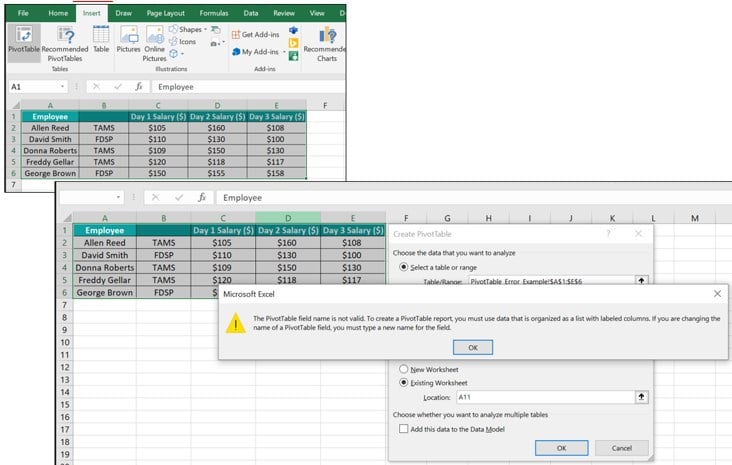Open the Review tab
732x465 pixels.
point(284,13)
